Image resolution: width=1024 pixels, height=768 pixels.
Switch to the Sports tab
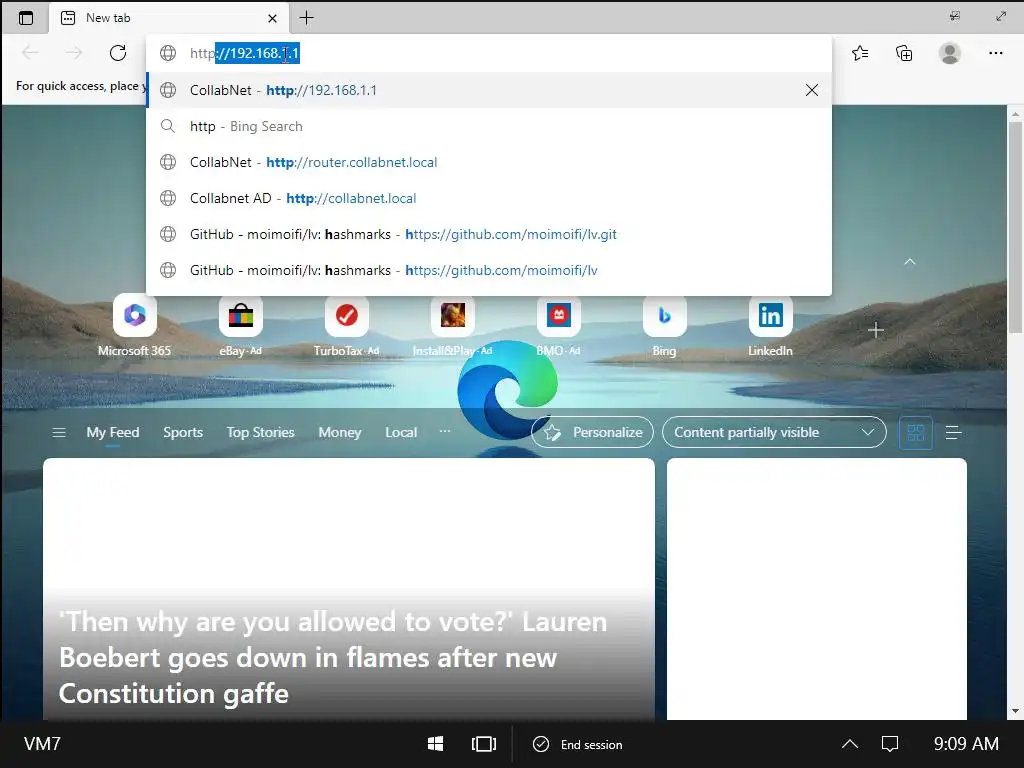(x=183, y=432)
